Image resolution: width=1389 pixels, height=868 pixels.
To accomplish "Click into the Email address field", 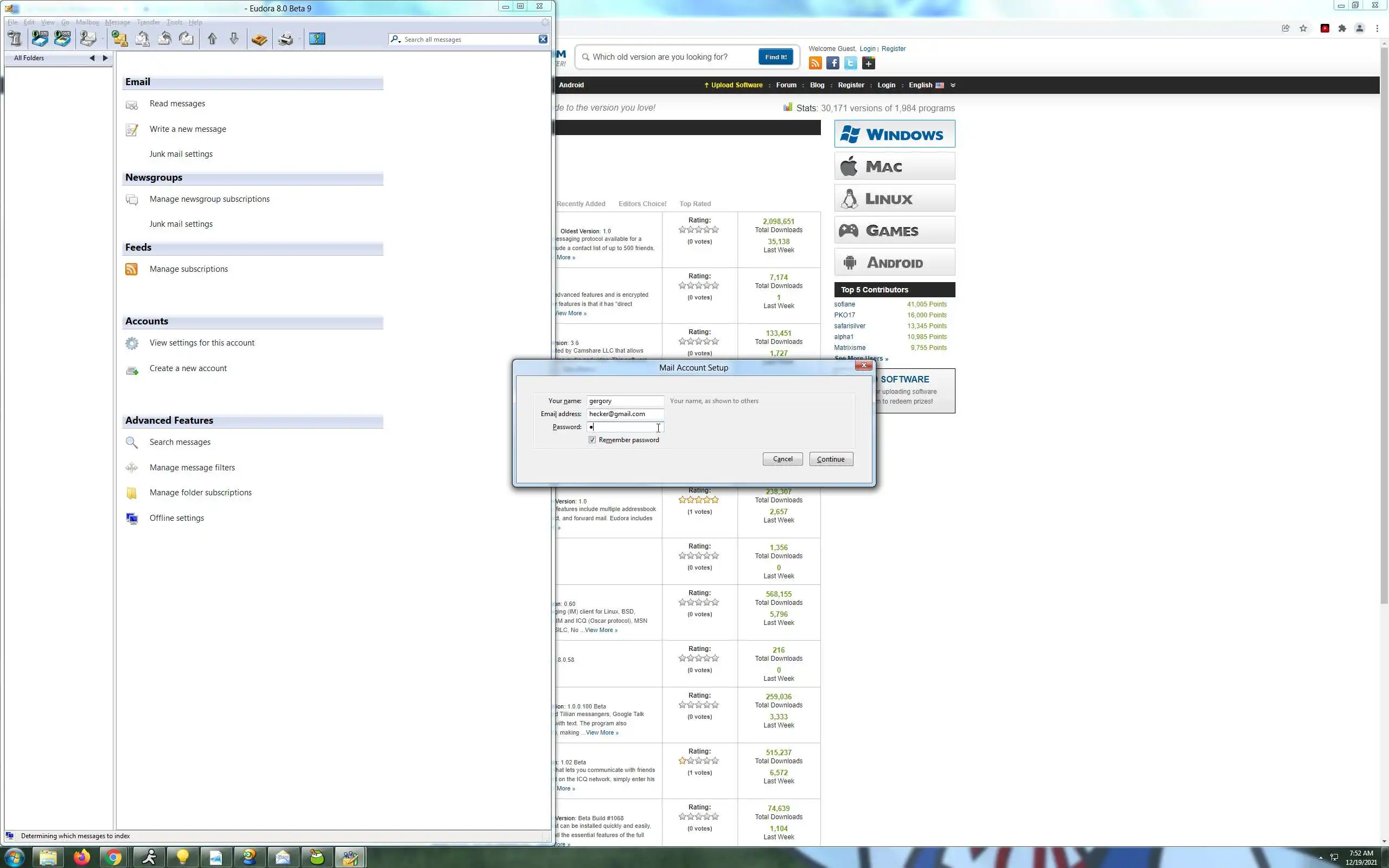I will (x=625, y=414).
